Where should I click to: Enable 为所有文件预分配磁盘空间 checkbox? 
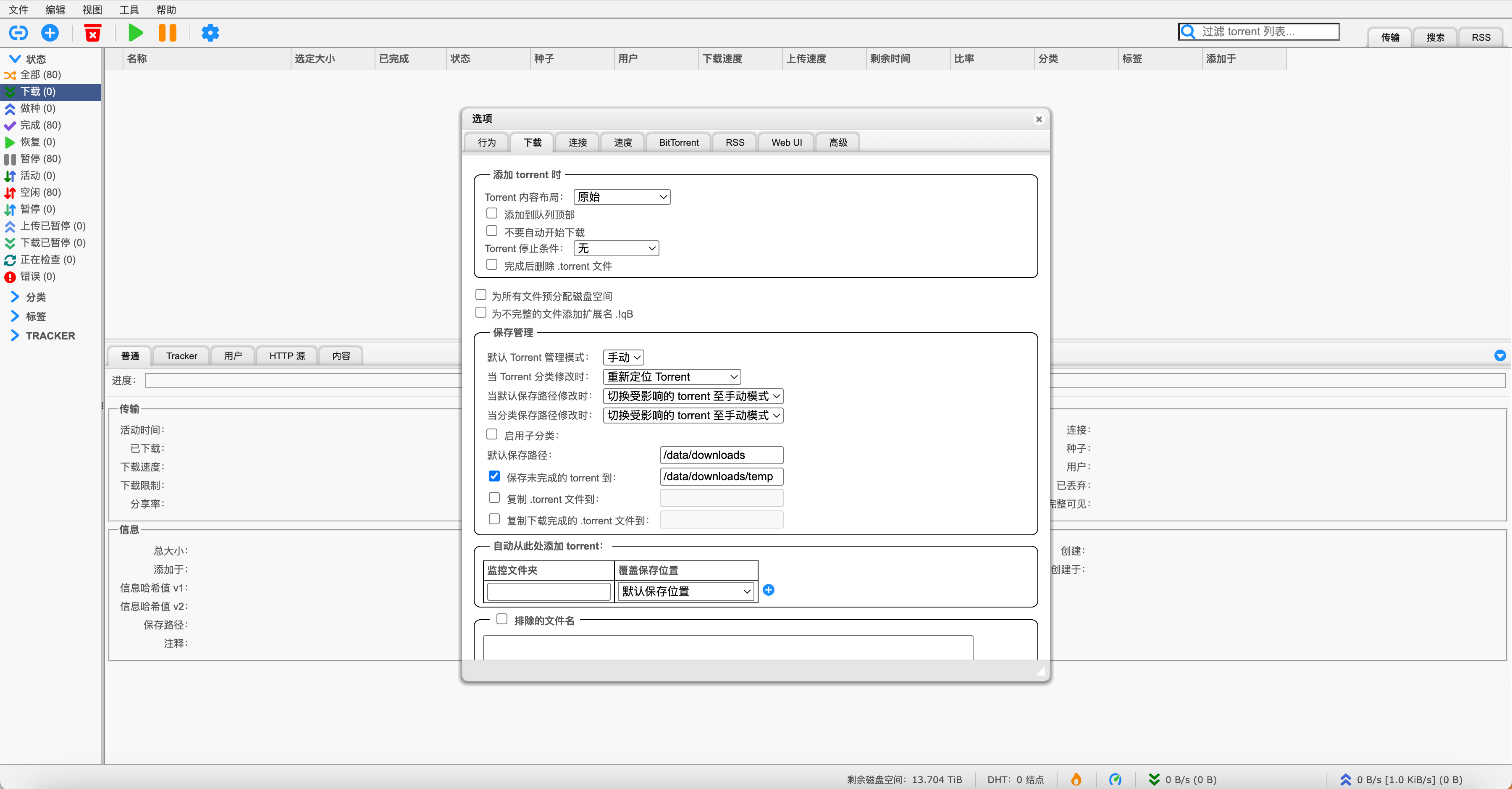(x=481, y=295)
